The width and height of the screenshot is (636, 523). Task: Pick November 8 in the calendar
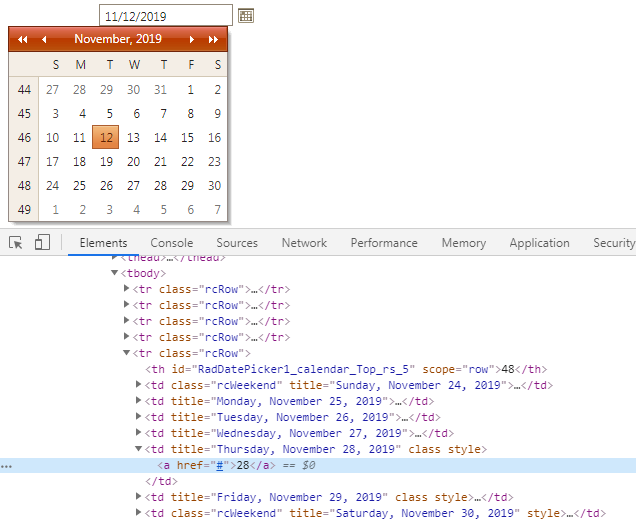click(190, 114)
